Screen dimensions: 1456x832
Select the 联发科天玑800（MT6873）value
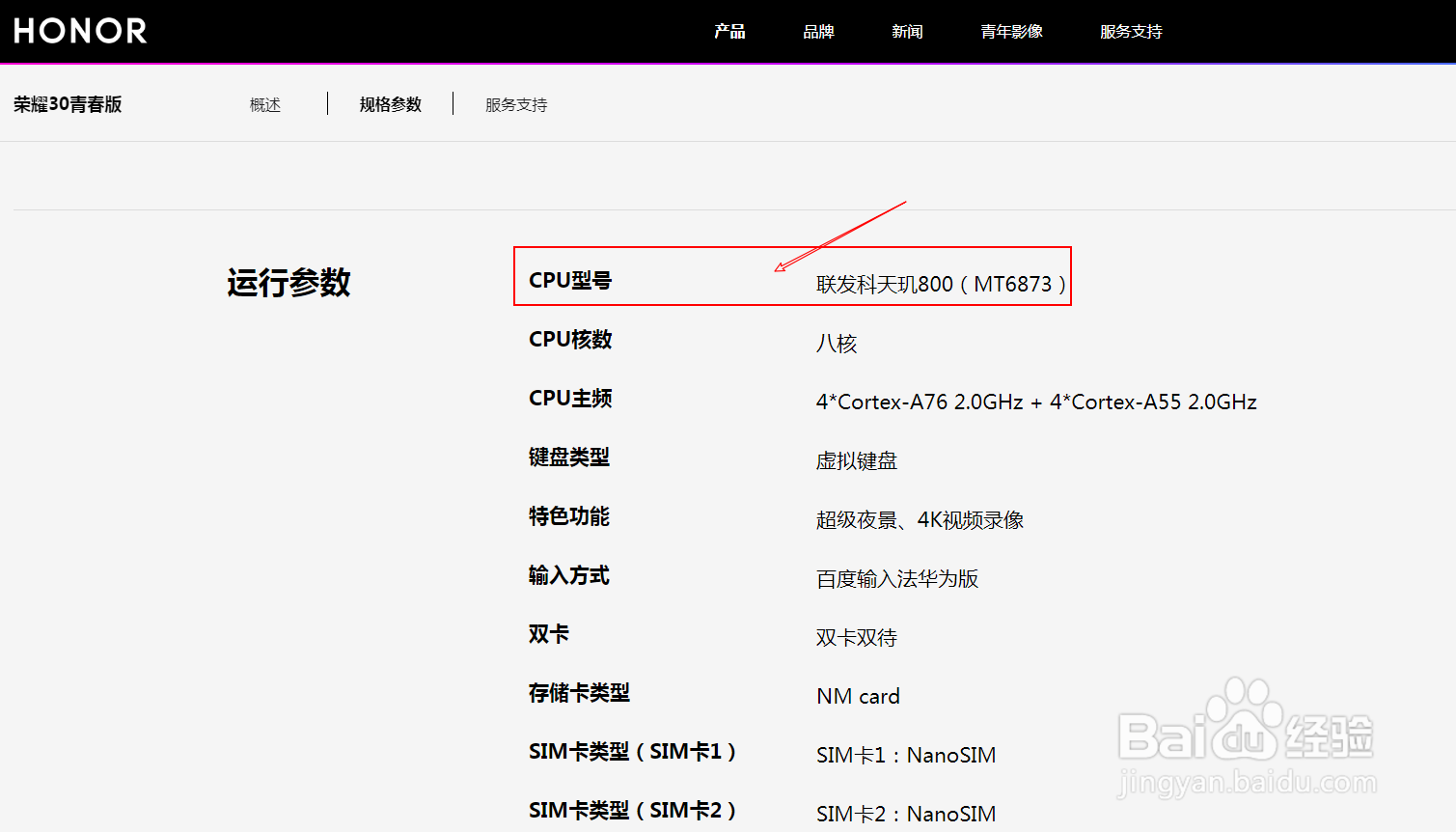(x=942, y=284)
